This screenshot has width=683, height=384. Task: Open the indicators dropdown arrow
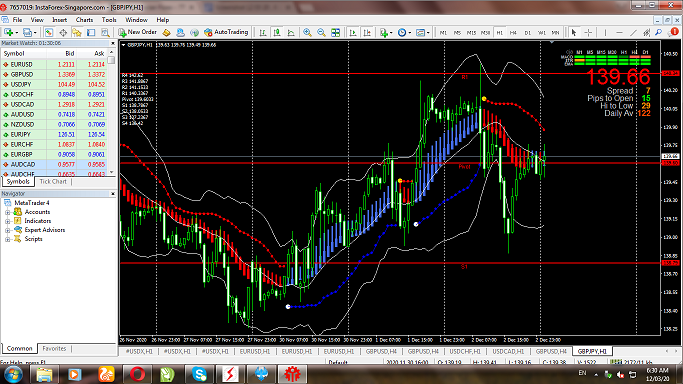(x=391, y=33)
